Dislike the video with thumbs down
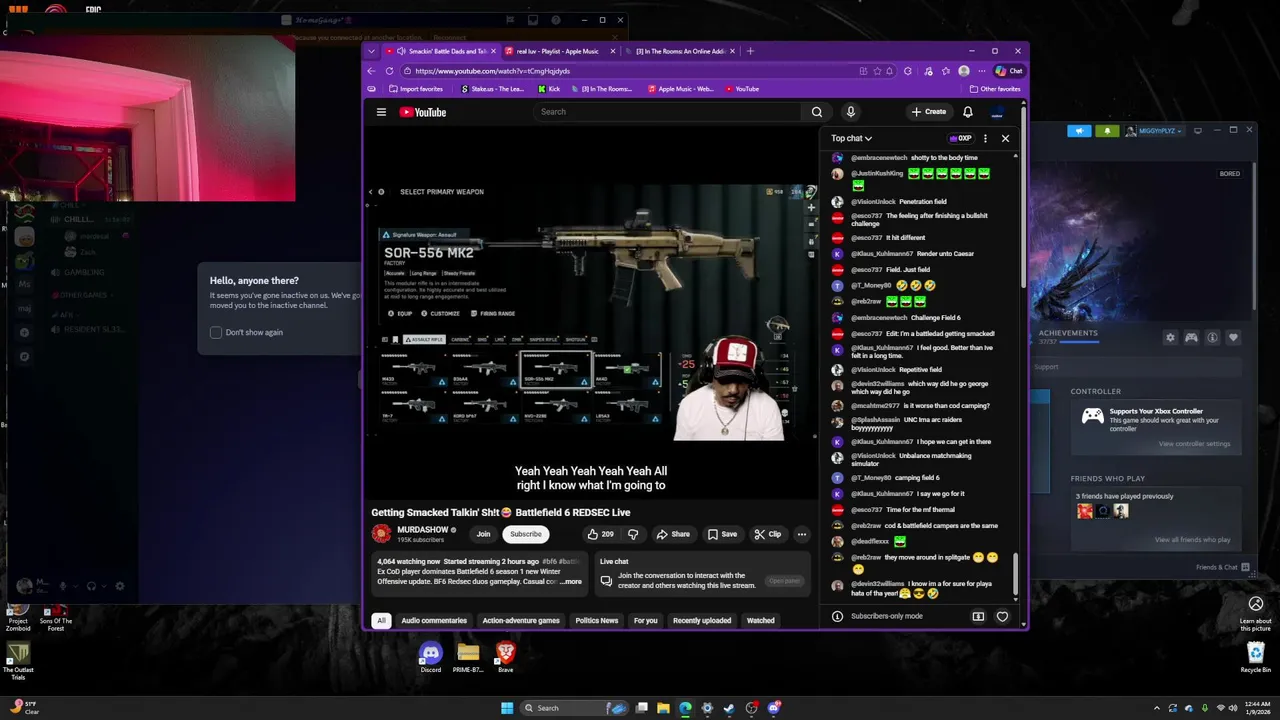1280x720 pixels. click(x=632, y=534)
